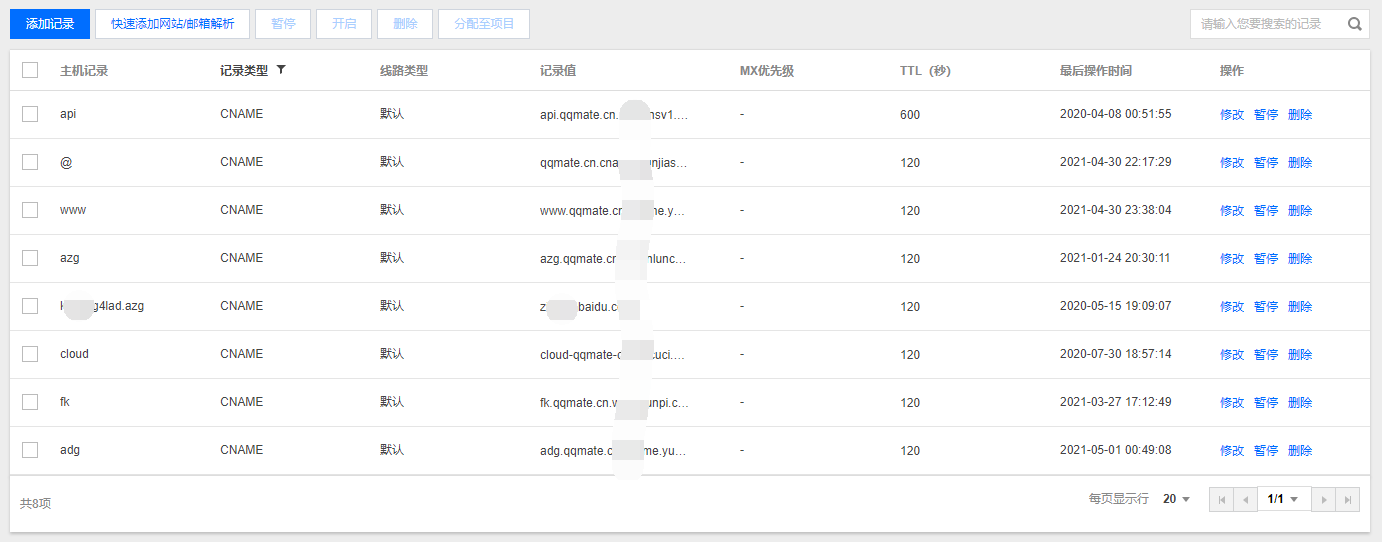1382x542 pixels.
Task: Click 暂停 link for the azg record
Action: (x=1265, y=259)
